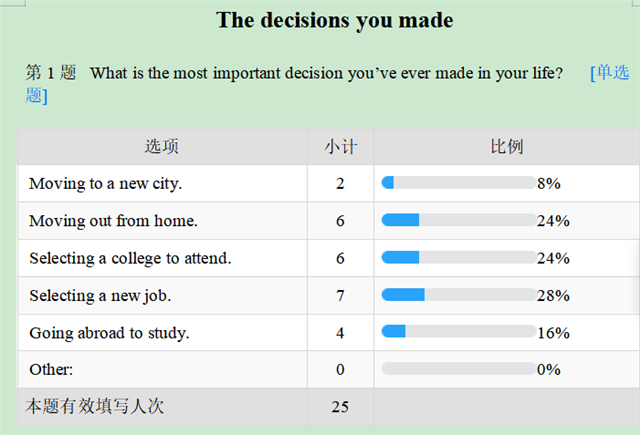Click the 28% progress bar for new job
The image size is (640, 435).
coord(459,294)
